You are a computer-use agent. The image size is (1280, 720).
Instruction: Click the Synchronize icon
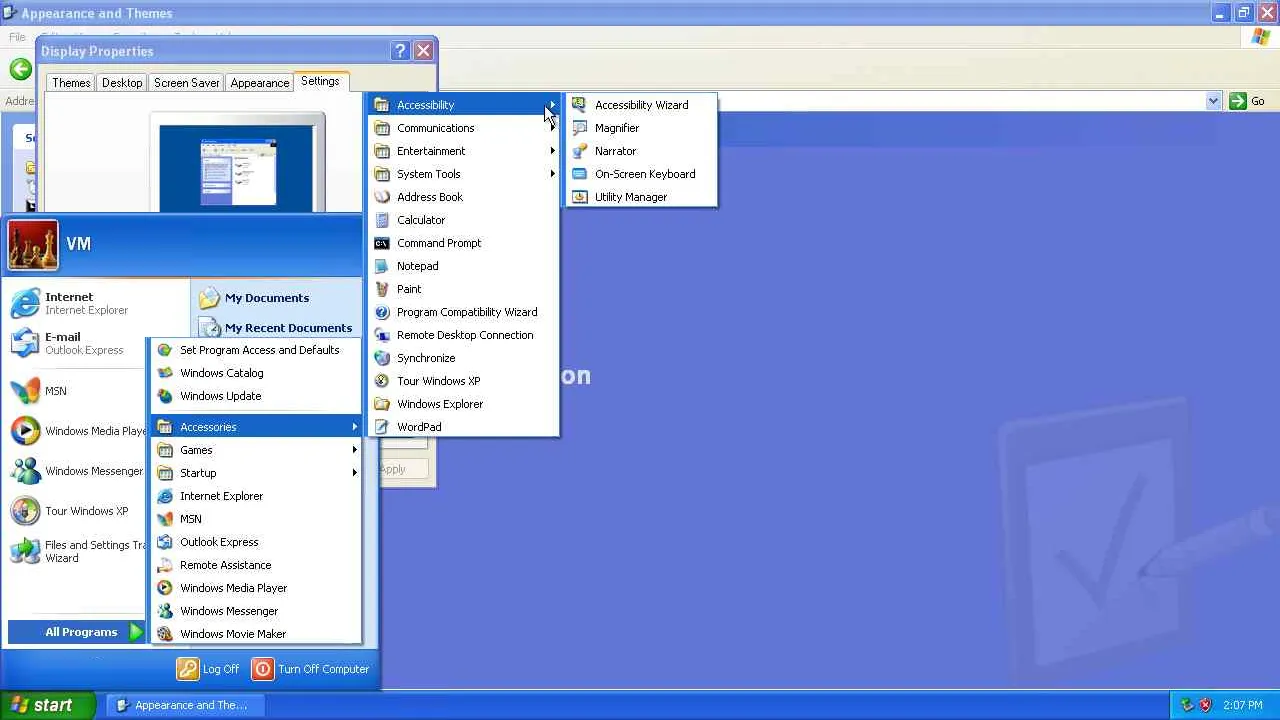click(x=381, y=358)
